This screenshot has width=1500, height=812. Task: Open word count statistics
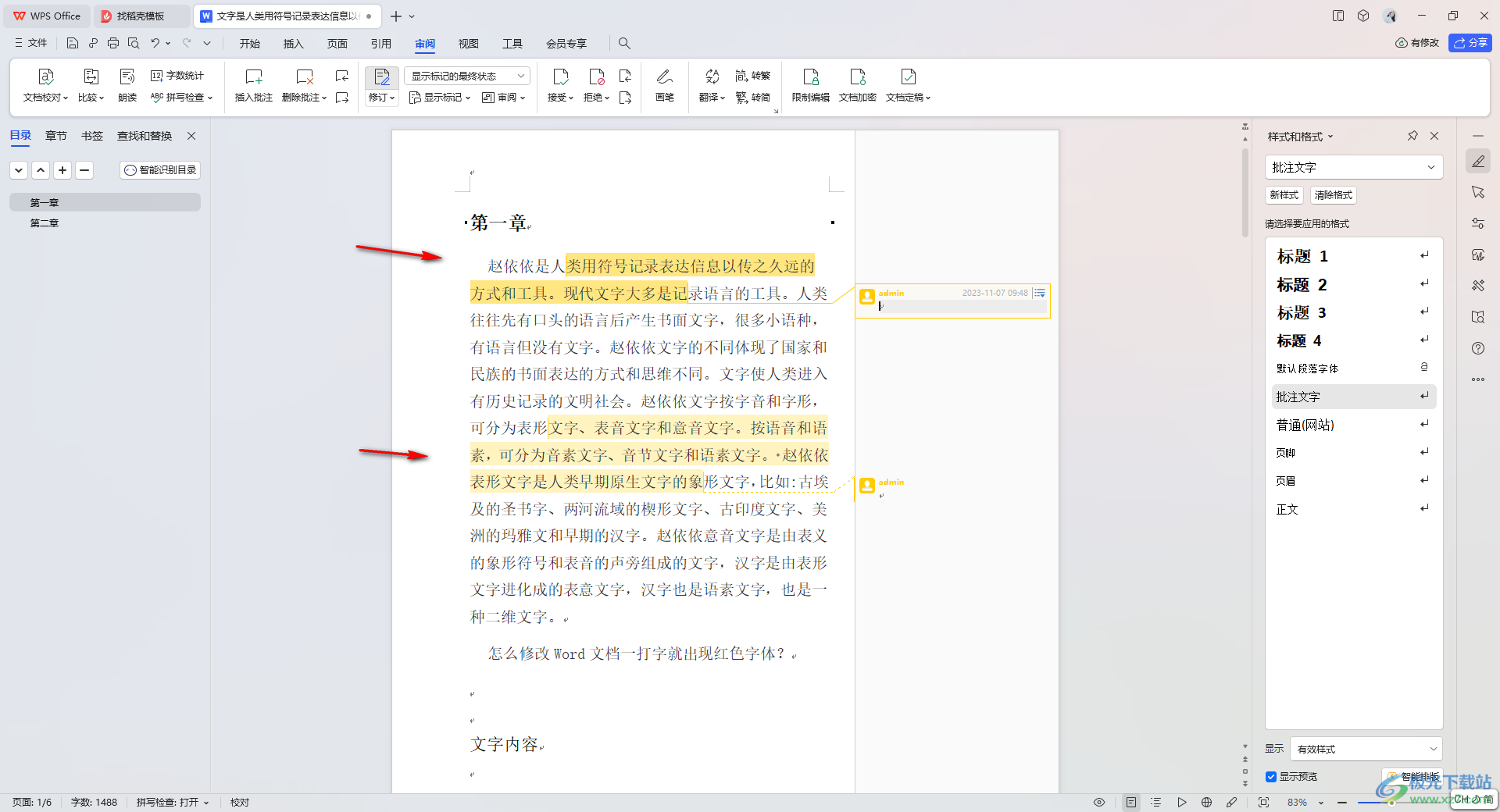point(177,76)
